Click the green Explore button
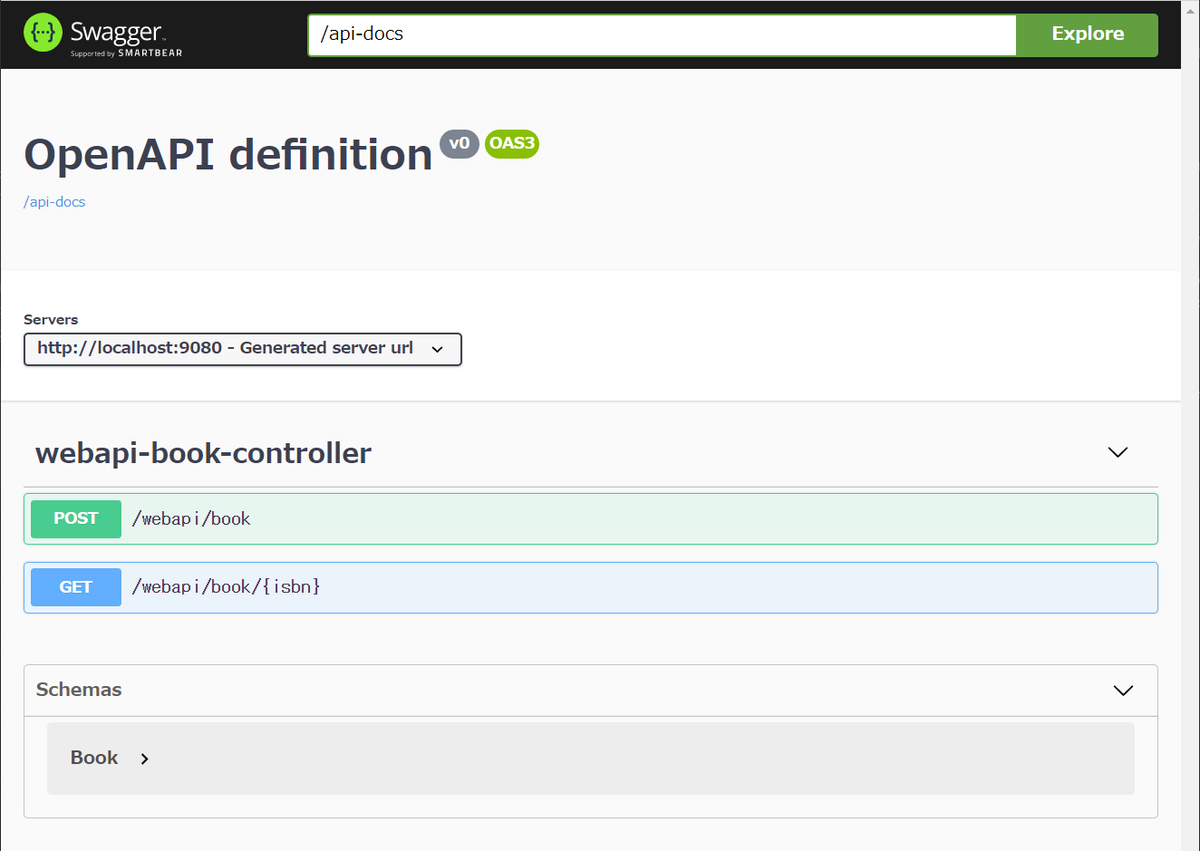The image size is (1200, 851). [1087, 34]
